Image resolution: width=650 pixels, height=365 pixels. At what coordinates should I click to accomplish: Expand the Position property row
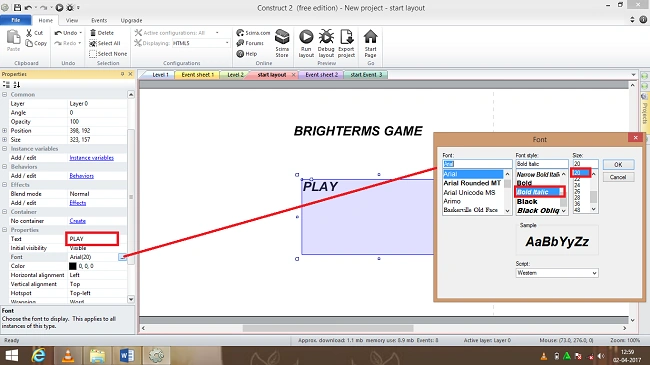[5, 131]
